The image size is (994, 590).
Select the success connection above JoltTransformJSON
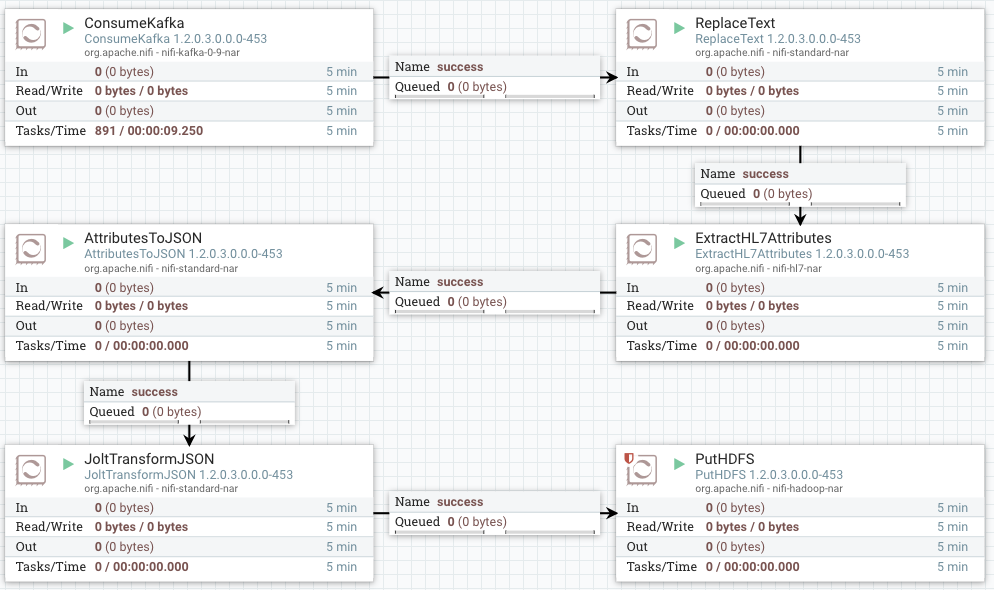189,401
